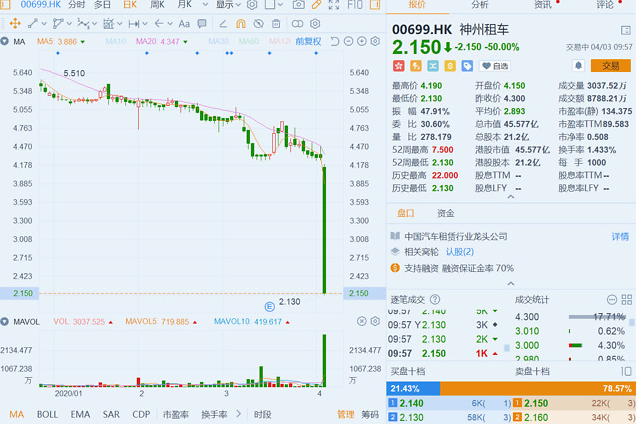Click the orange 交易 trade button
The height and width of the screenshot is (424, 636).
611,65
